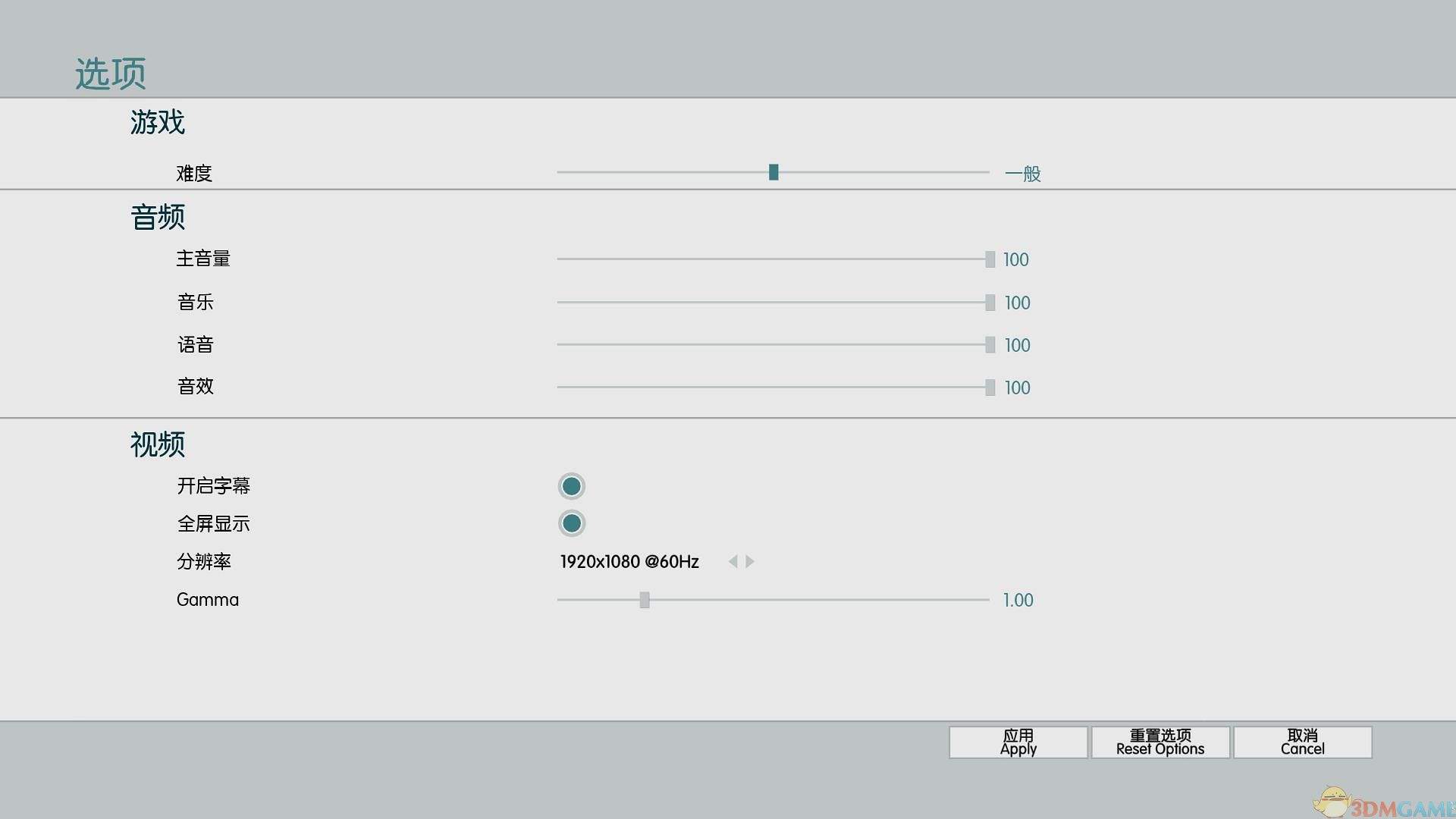Click 取消 Cancel to discard changes

tap(1301, 742)
